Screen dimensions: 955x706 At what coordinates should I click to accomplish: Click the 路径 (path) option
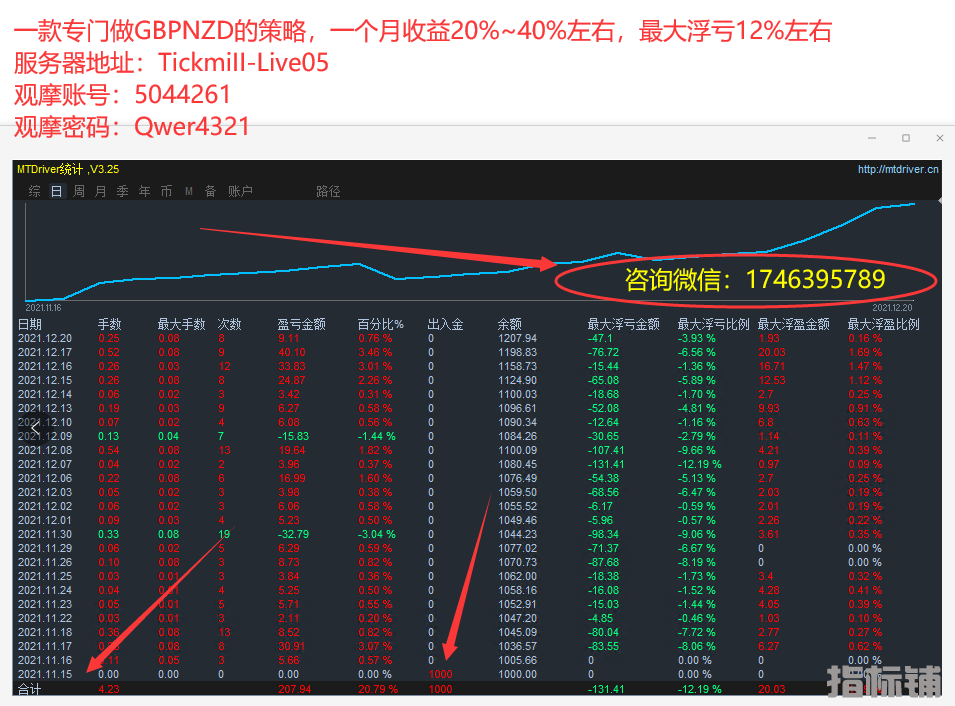[328, 191]
